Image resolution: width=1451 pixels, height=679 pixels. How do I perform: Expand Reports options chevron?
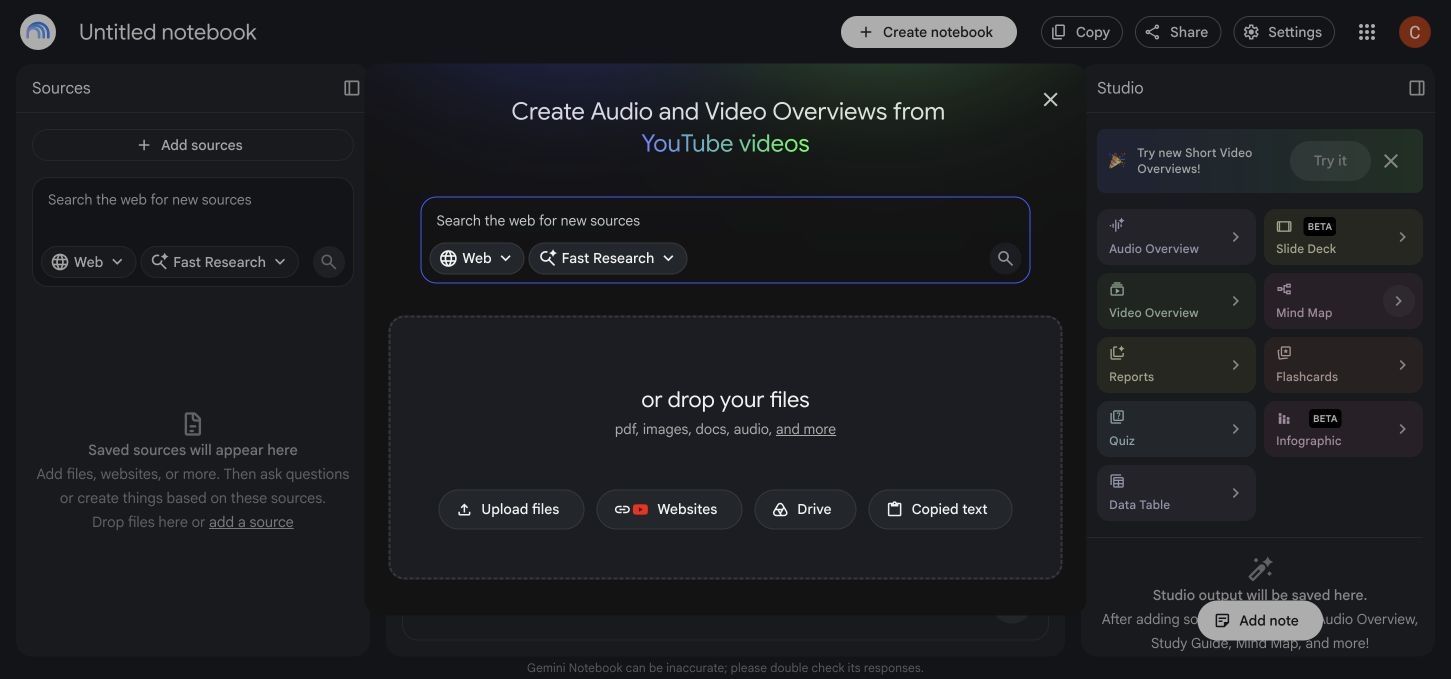1236,365
